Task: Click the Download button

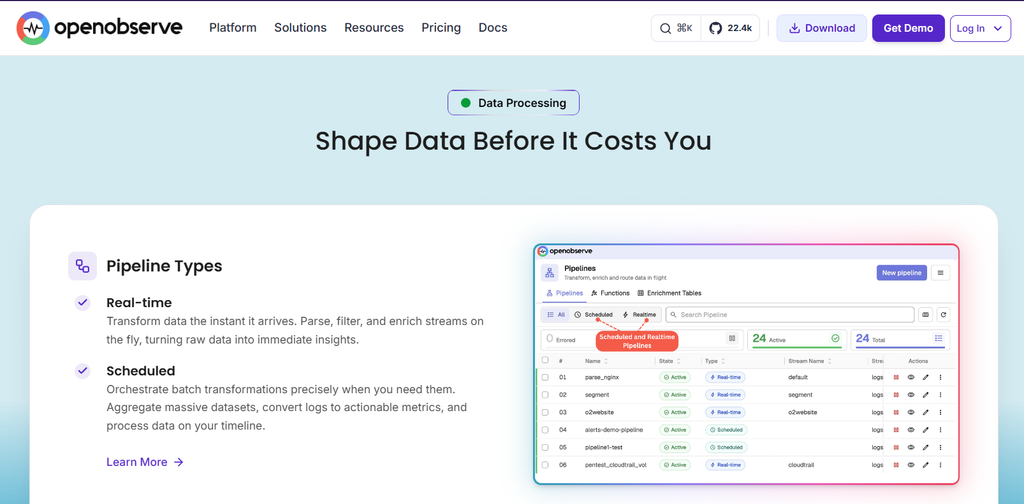Action: [x=822, y=28]
